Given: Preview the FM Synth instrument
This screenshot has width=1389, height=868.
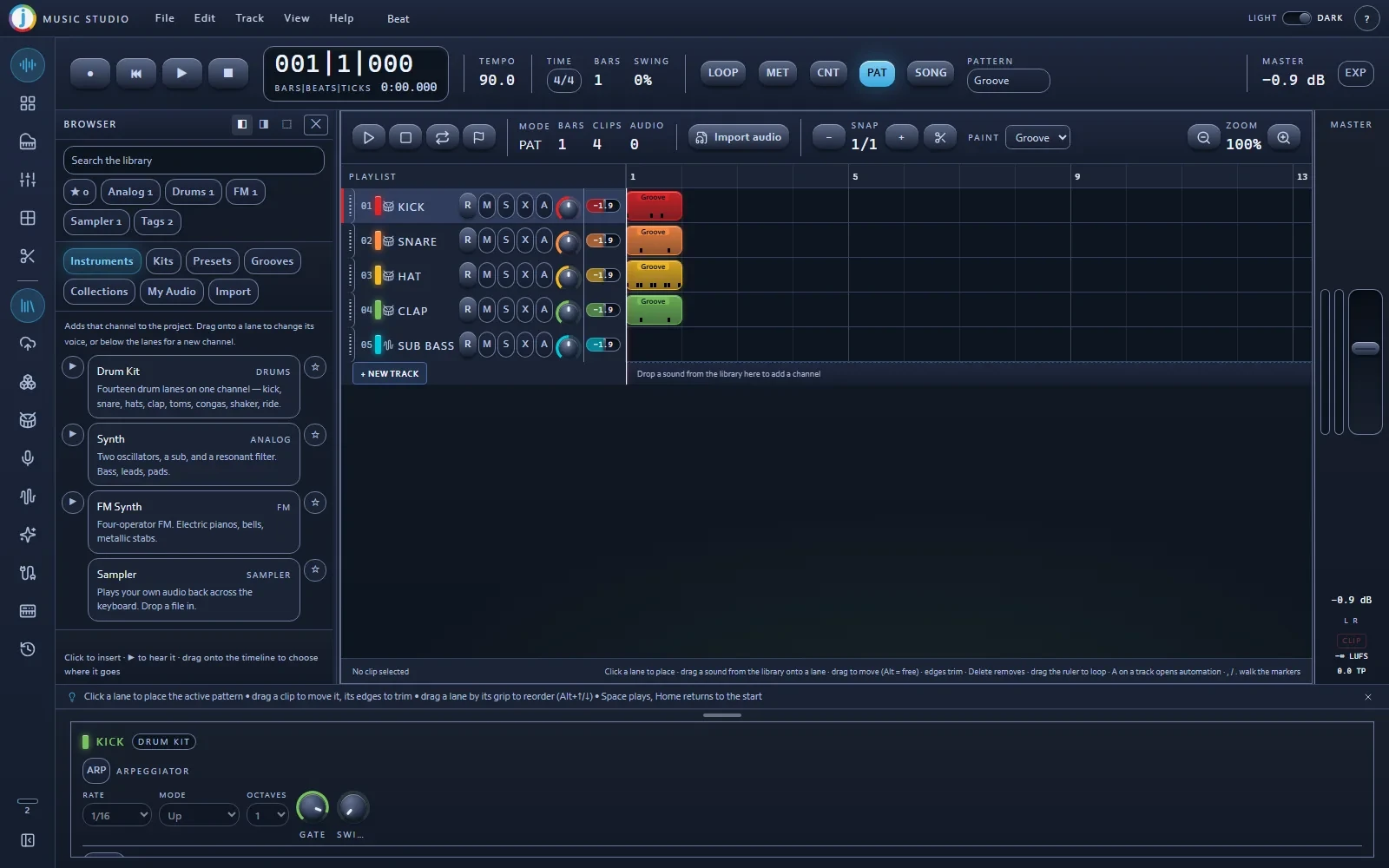Looking at the screenshot, I should point(73,503).
